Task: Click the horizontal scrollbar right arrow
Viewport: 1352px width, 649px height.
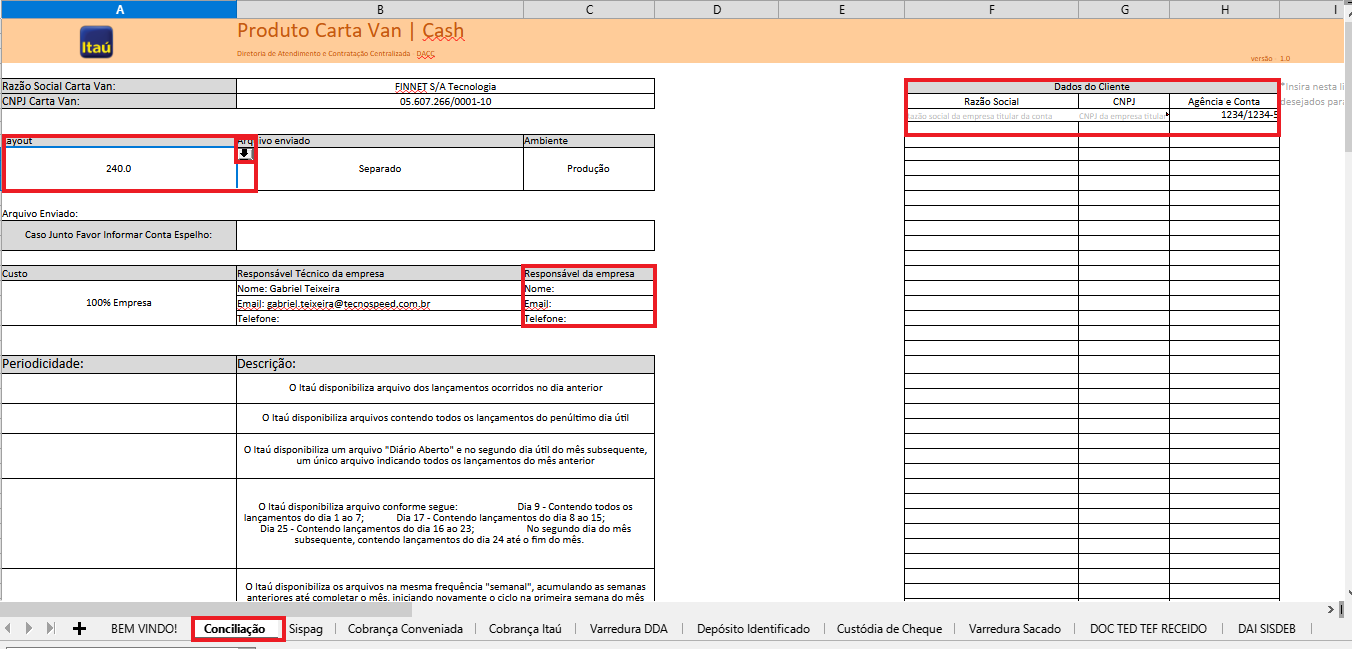Action: tap(1330, 609)
